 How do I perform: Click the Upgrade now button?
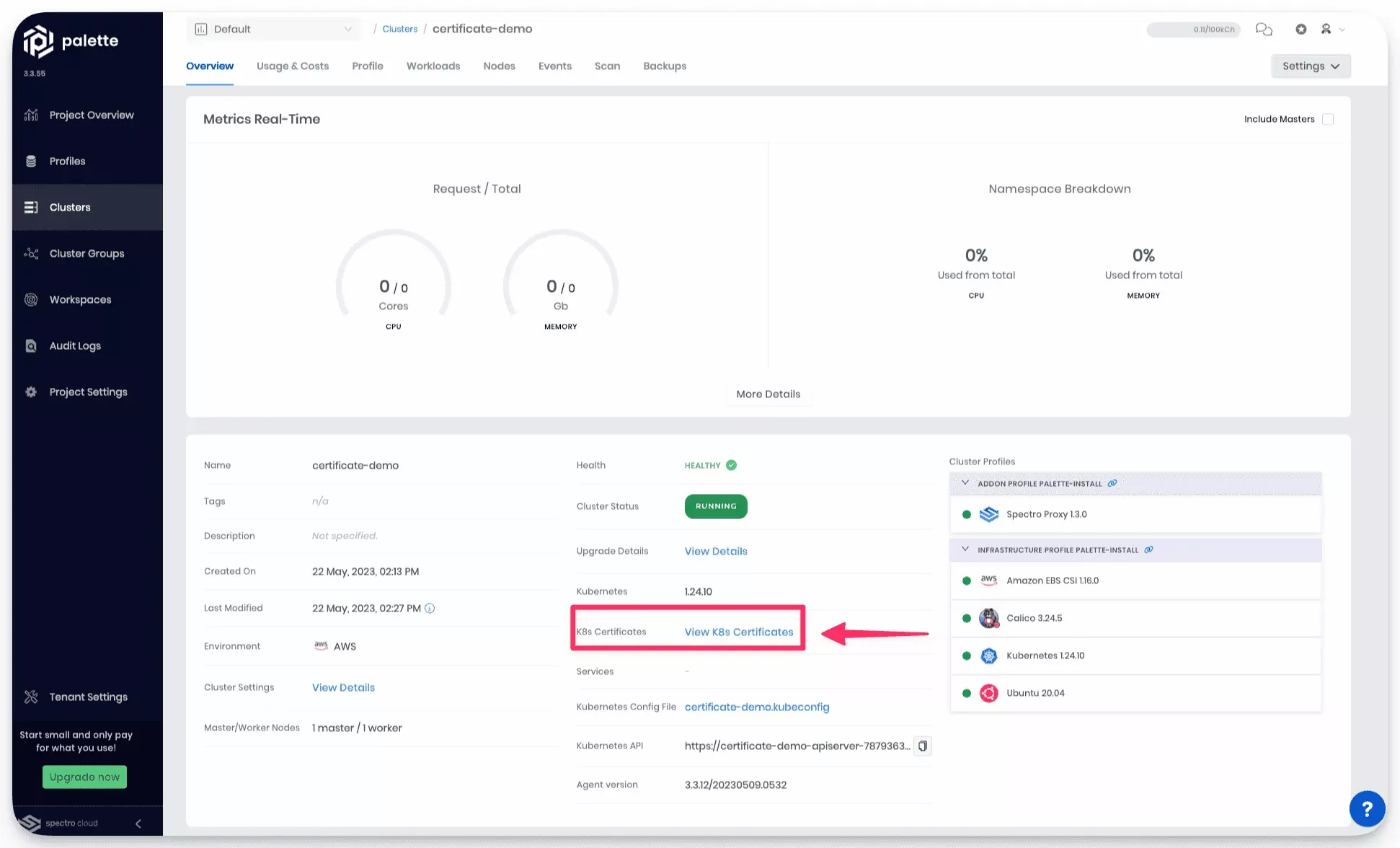tap(84, 777)
